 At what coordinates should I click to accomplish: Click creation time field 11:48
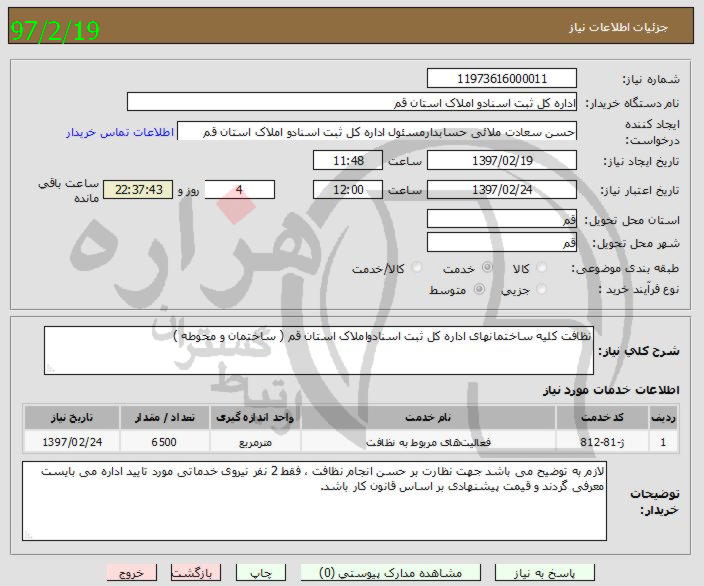[x=348, y=160]
